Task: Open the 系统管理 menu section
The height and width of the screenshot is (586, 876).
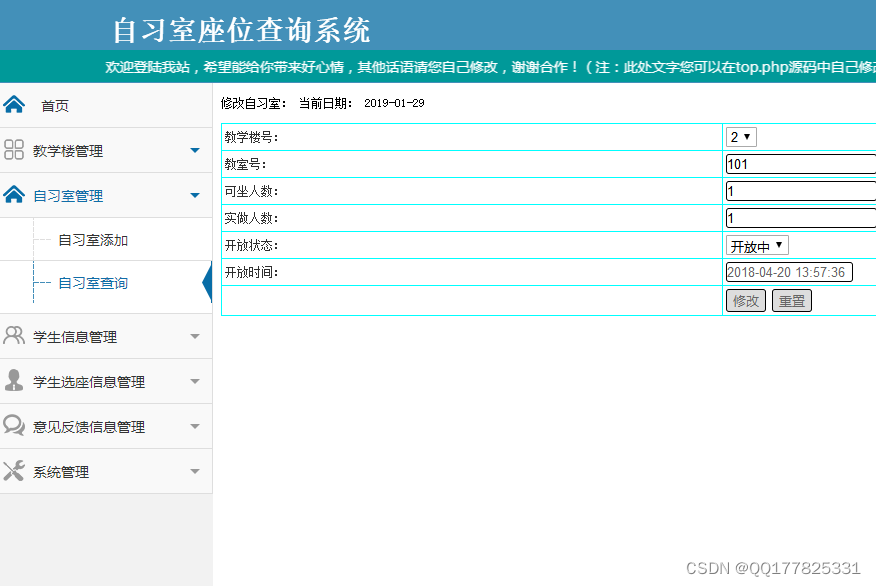Action: pos(106,471)
